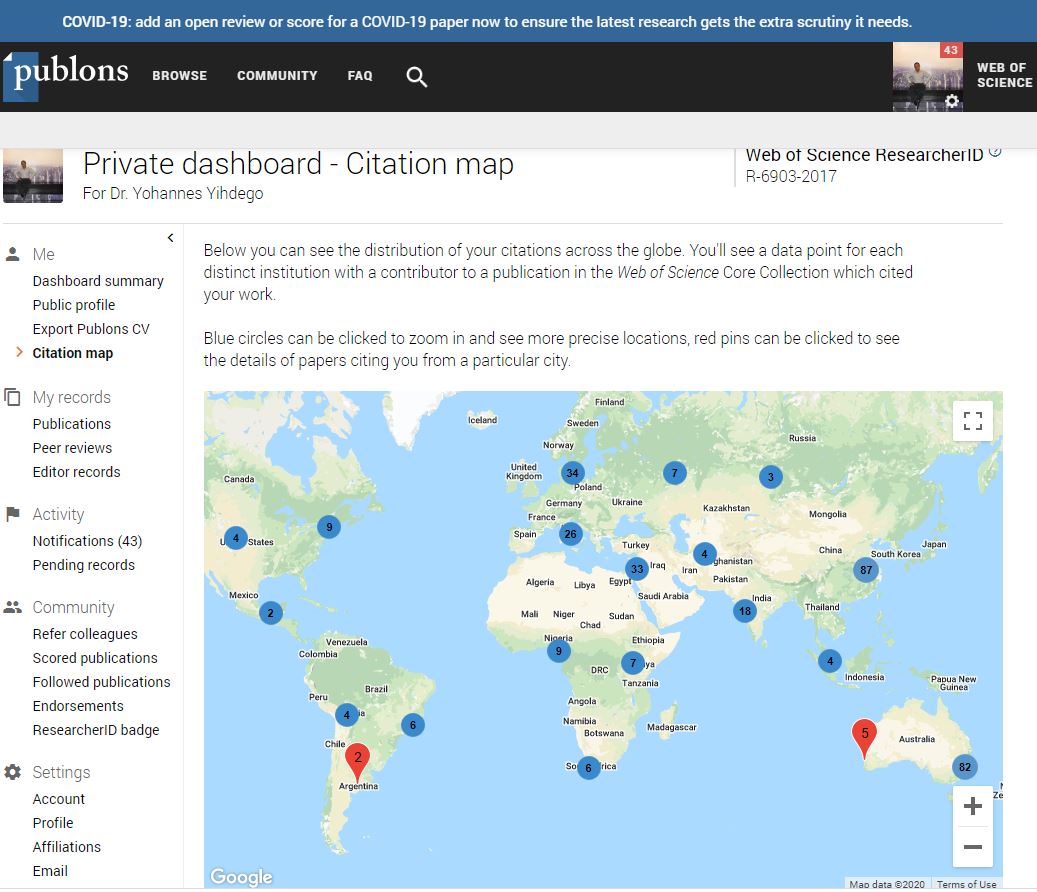
Task: Select Export Publons CV
Action: click(x=91, y=329)
